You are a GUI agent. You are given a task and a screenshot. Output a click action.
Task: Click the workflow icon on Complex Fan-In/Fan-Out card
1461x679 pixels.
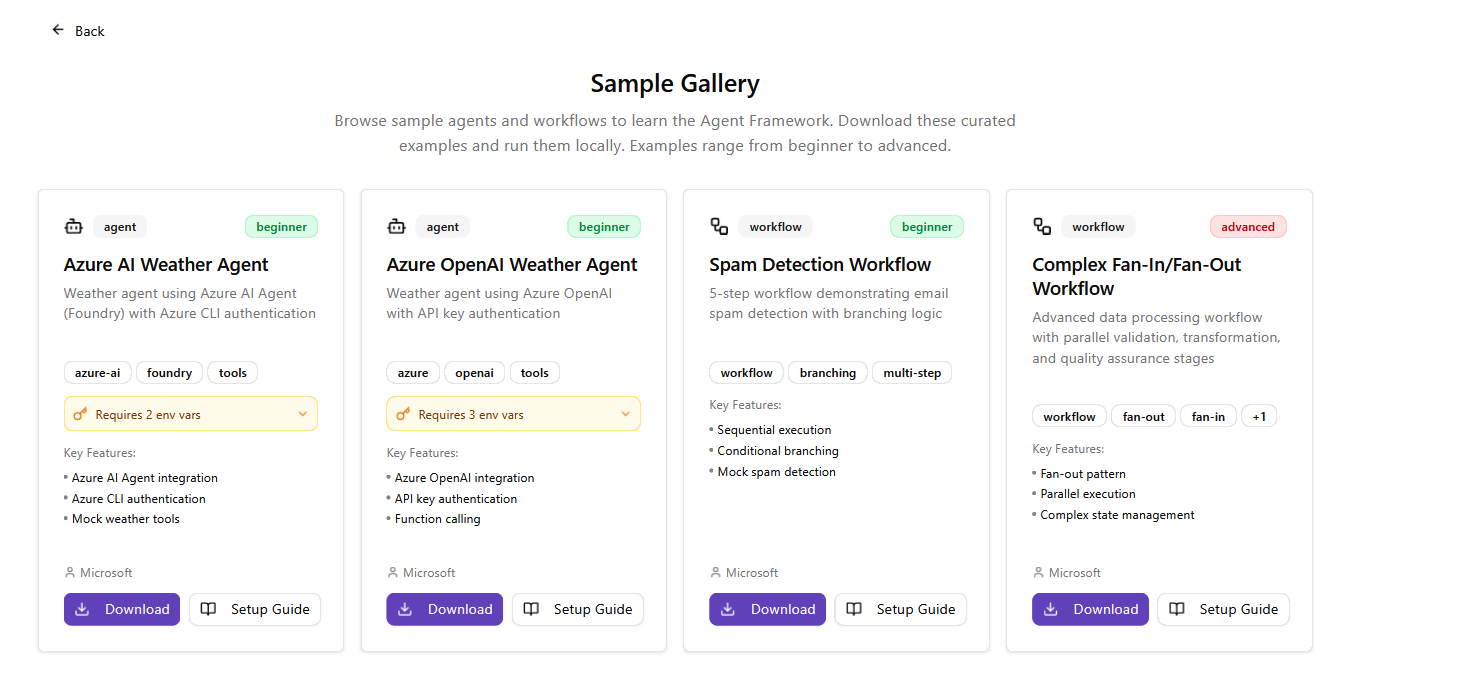(1042, 227)
